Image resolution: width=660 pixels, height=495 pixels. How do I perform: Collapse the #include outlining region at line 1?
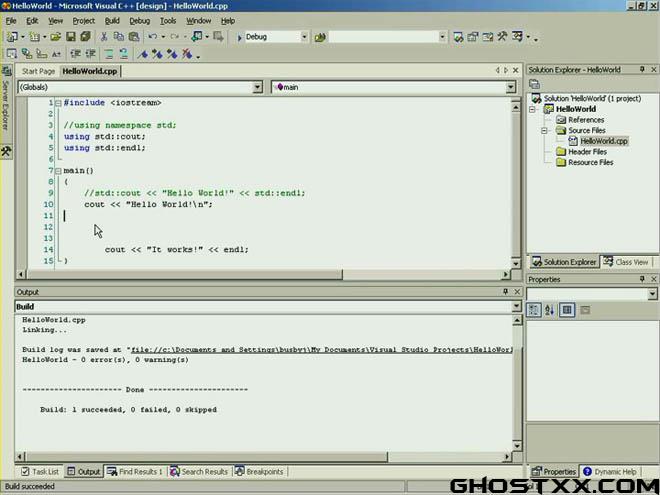[59, 103]
